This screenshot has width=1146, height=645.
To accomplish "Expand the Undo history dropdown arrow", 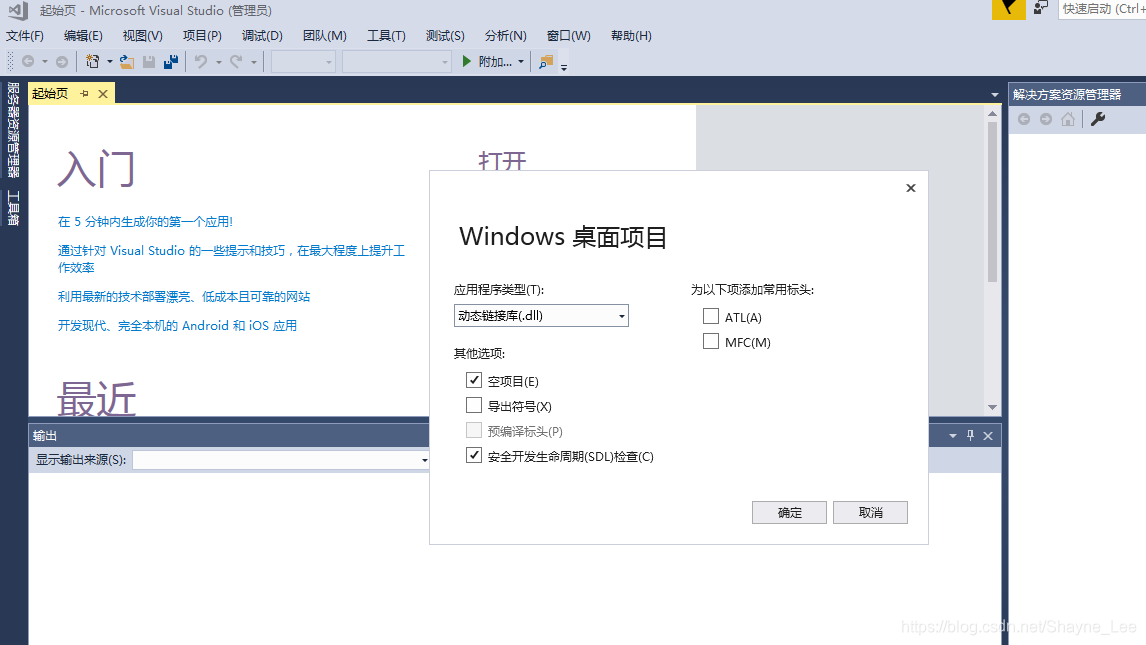I will (219, 62).
